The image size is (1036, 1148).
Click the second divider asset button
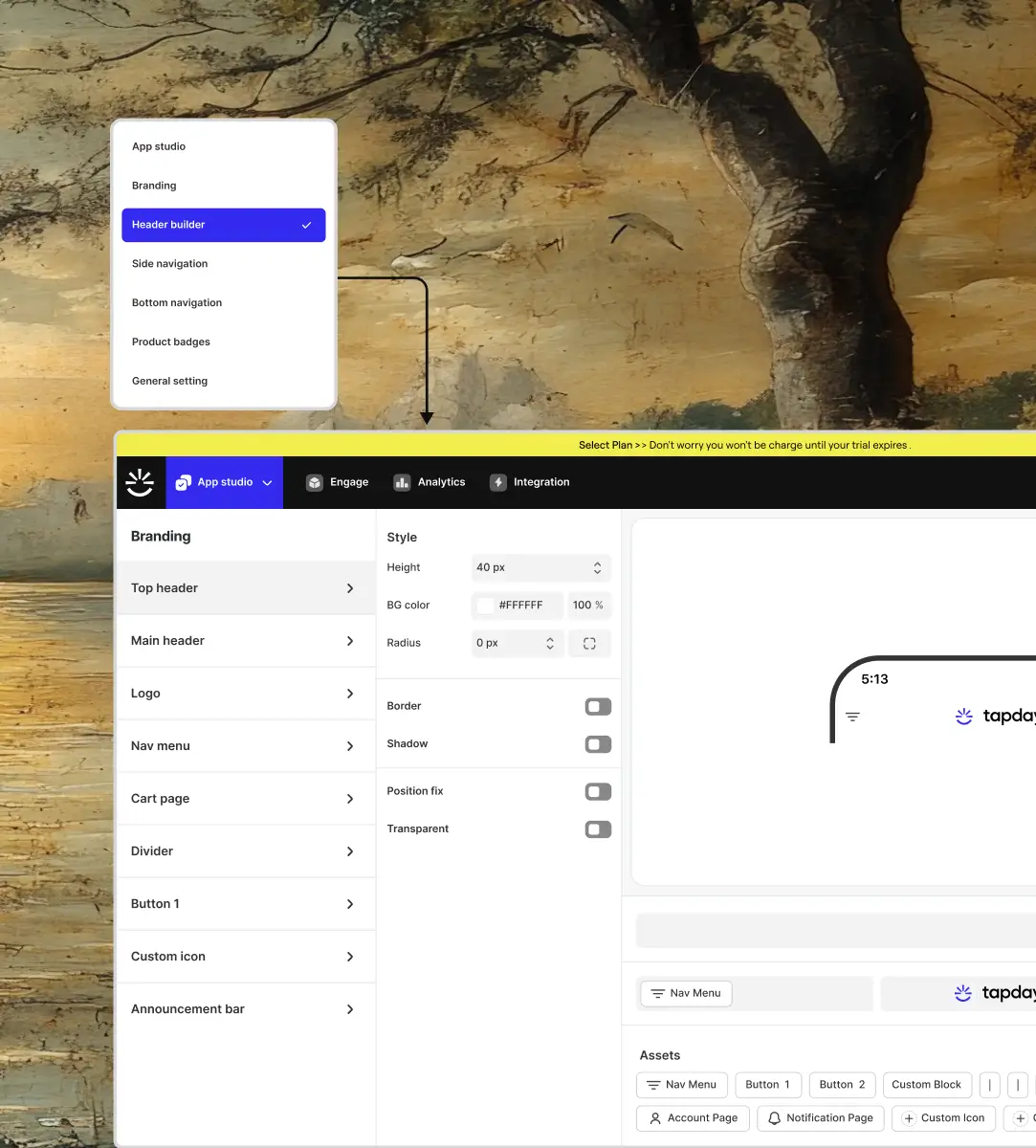click(1018, 1085)
